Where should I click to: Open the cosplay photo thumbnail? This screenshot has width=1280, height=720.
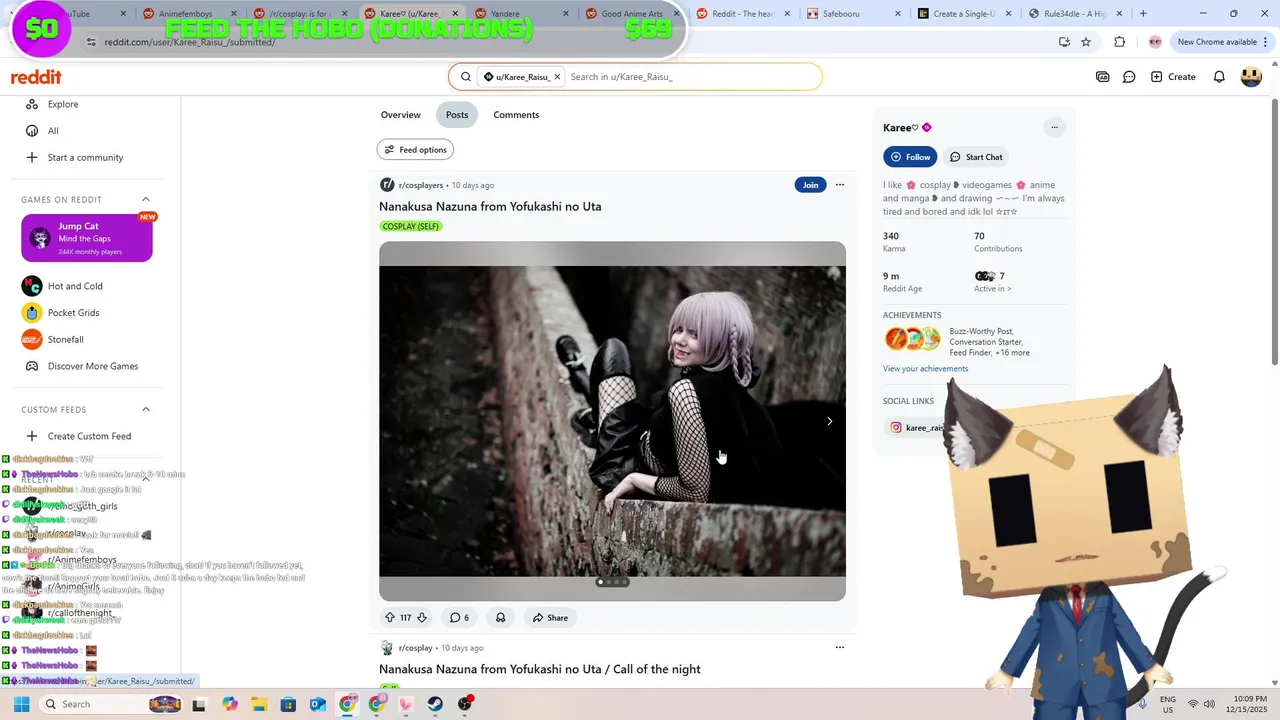pos(612,421)
